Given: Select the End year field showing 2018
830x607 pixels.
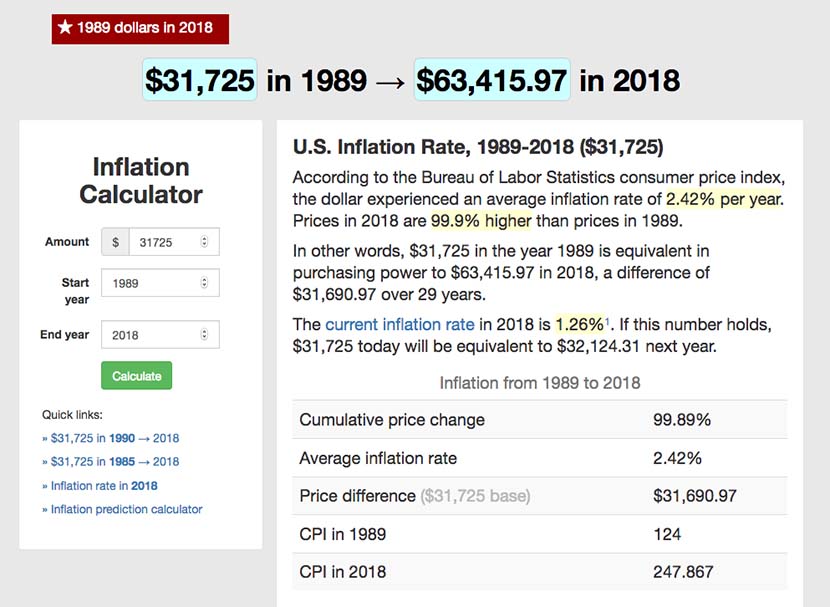Looking at the screenshot, I should pos(155,335).
